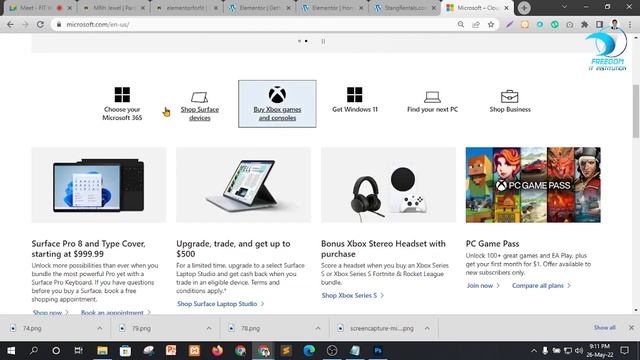This screenshot has height=360, width=640.
Task: Open a new browser tab
Action: pyautogui.click(x=524, y=8)
